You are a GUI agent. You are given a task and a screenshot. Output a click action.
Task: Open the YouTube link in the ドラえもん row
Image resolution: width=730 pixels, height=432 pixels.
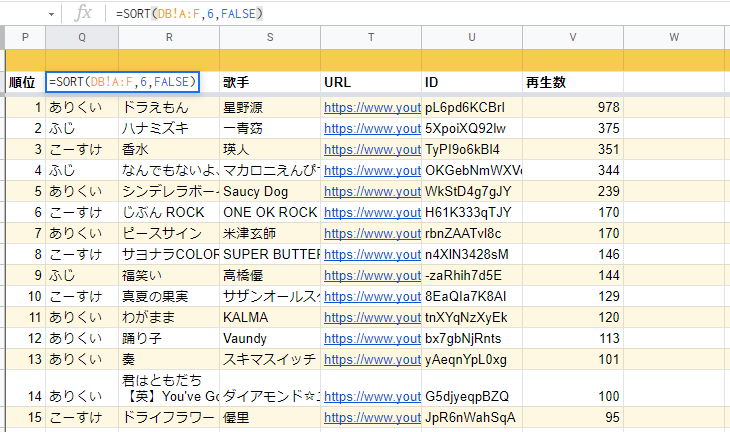[371, 107]
